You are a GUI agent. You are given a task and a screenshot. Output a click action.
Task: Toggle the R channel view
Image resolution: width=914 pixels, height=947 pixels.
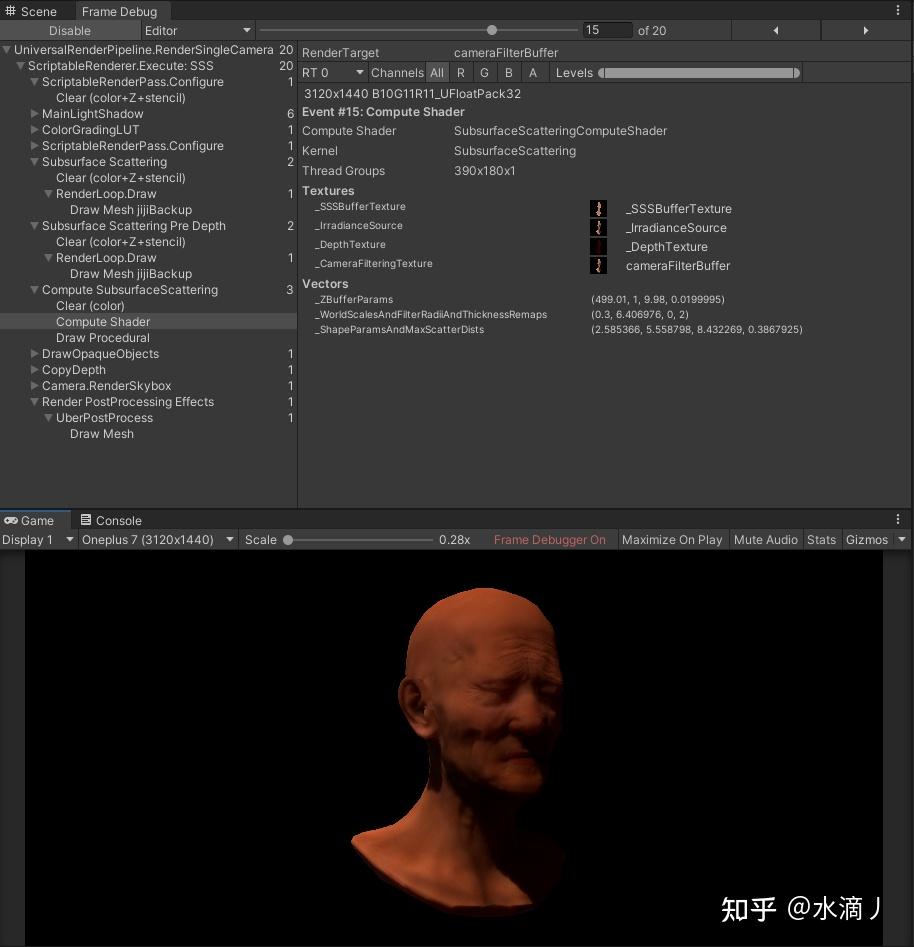461,73
